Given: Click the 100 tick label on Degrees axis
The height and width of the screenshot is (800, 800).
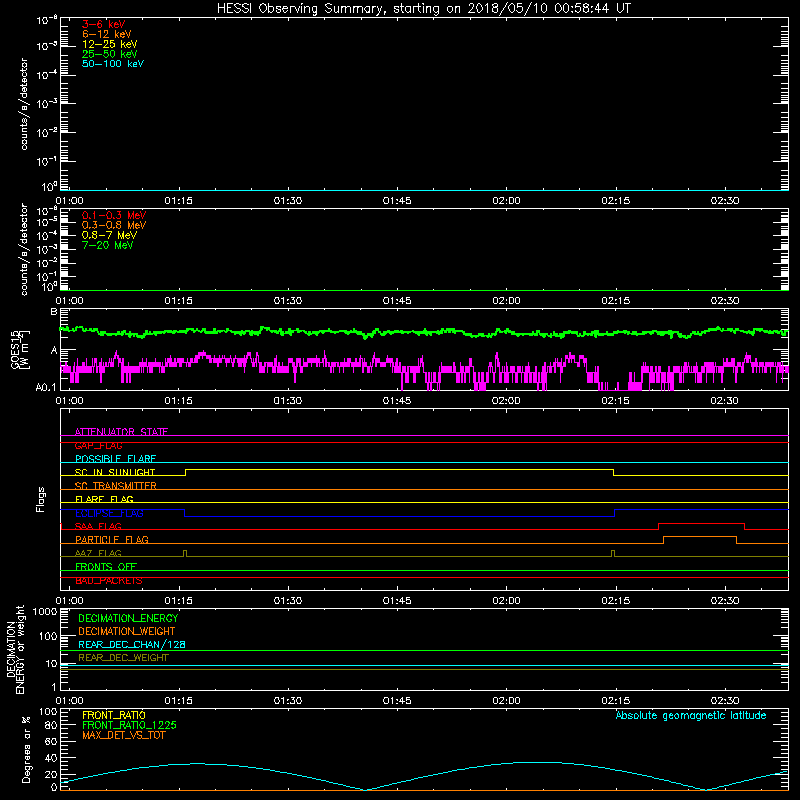Looking at the screenshot, I should (x=48, y=712).
